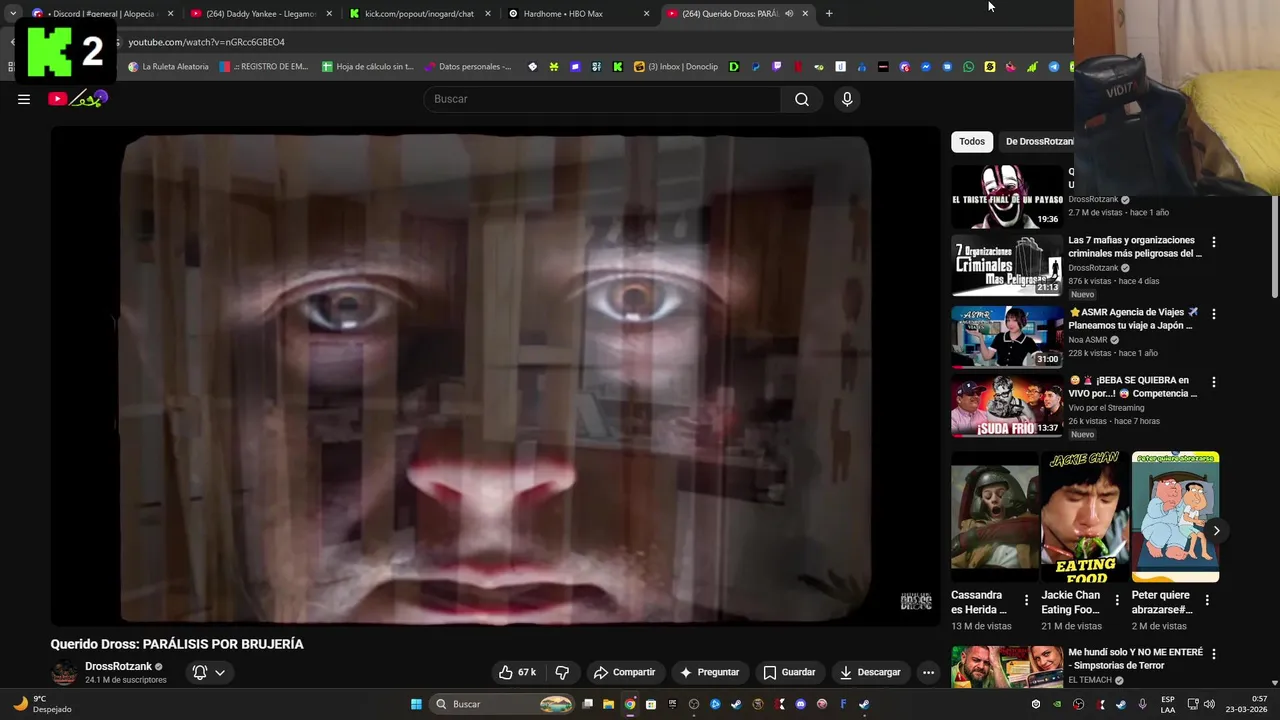Open options for Las 7 mafias video
Image resolution: width=1280 pixels, height=720 pixels.
1214,242
